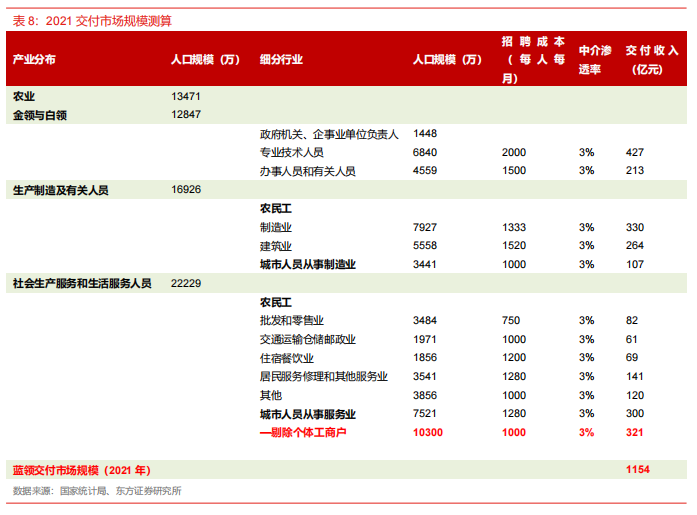This screenshot has height=515, width=697.
Task: Select the '建筑业' row label
Action: point(276,246)
